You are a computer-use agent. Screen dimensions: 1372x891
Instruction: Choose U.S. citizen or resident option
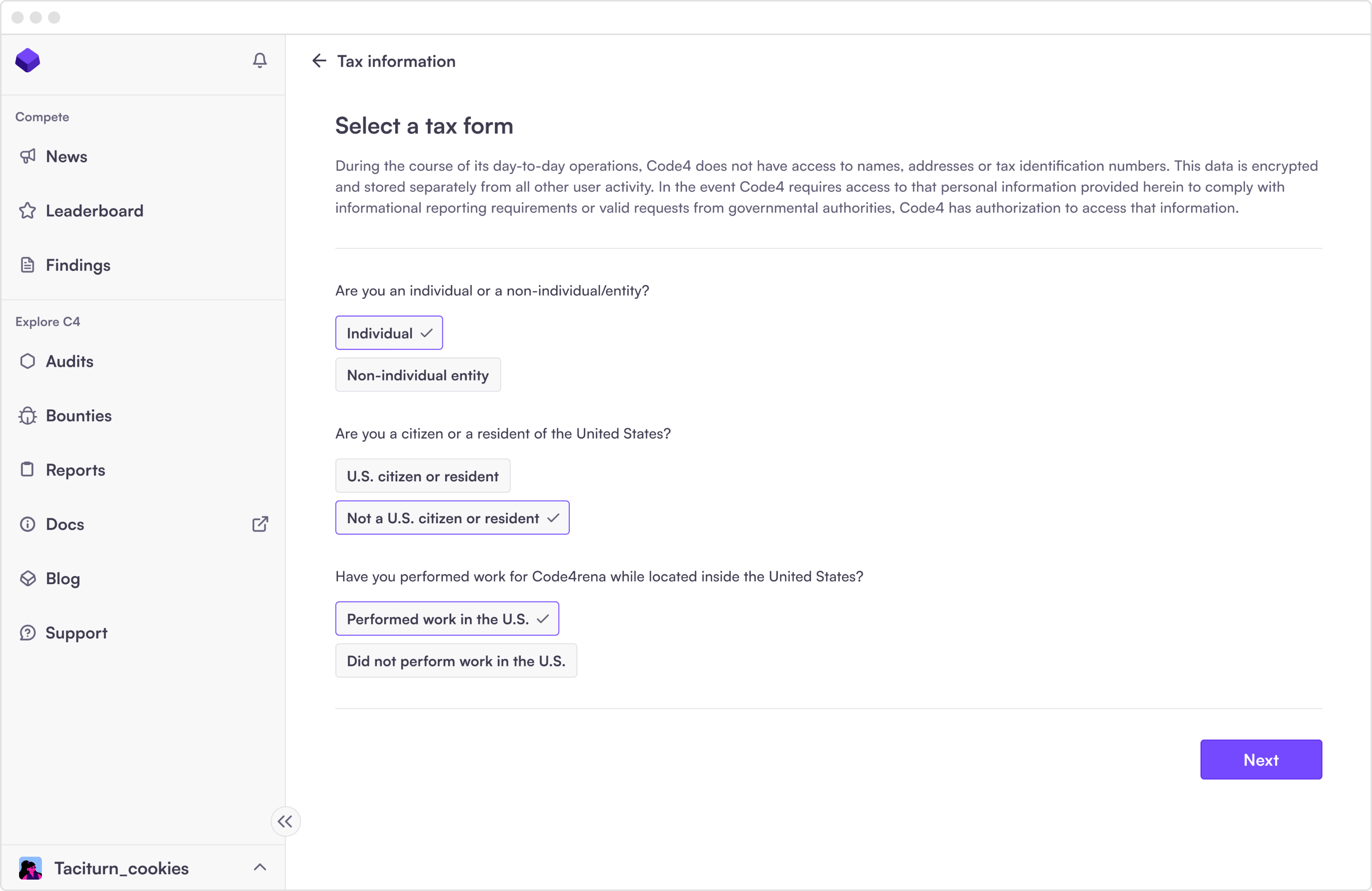[422, 476]
